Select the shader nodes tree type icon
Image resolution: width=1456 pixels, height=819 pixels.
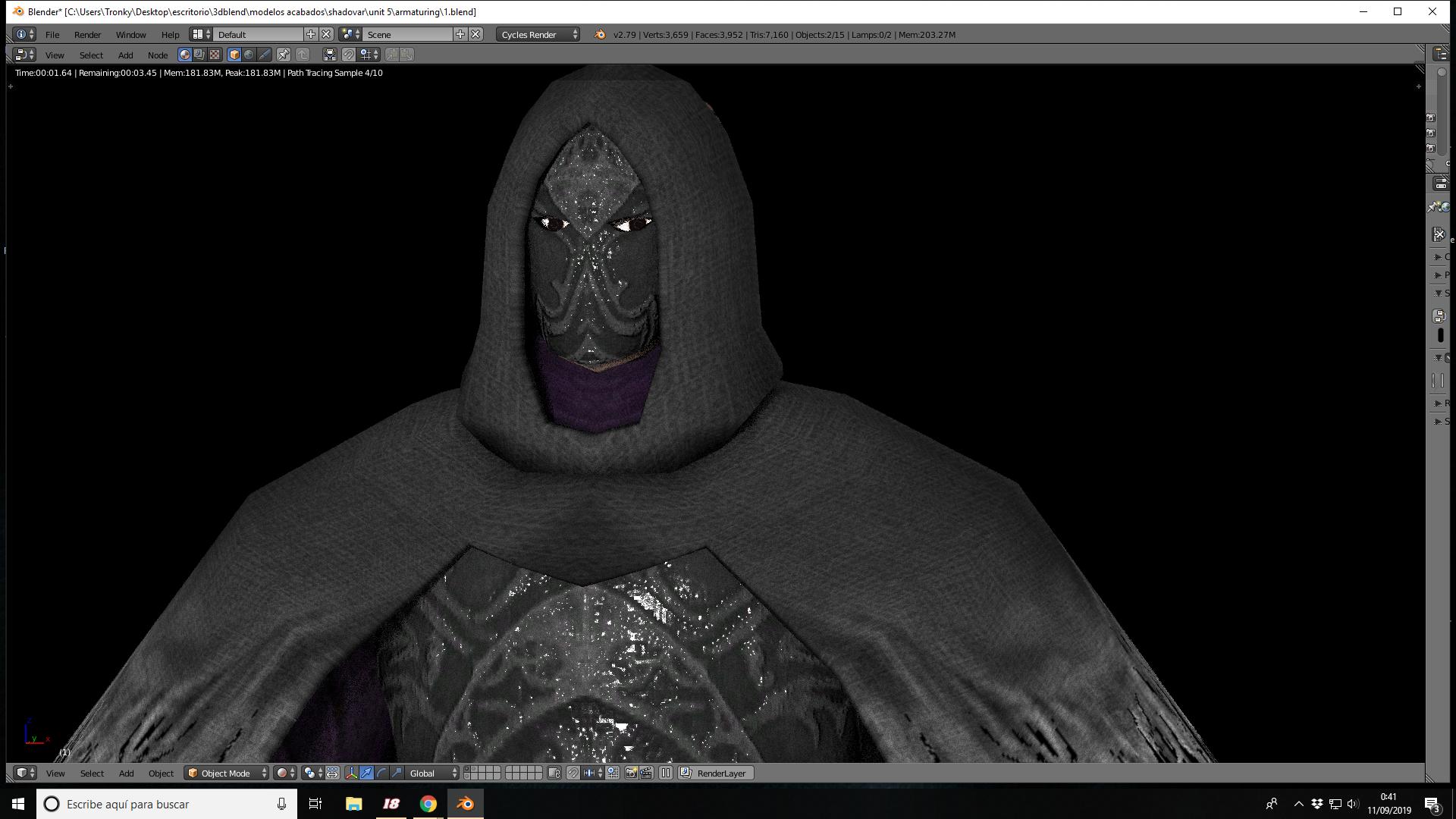click(x=184, y=55)
